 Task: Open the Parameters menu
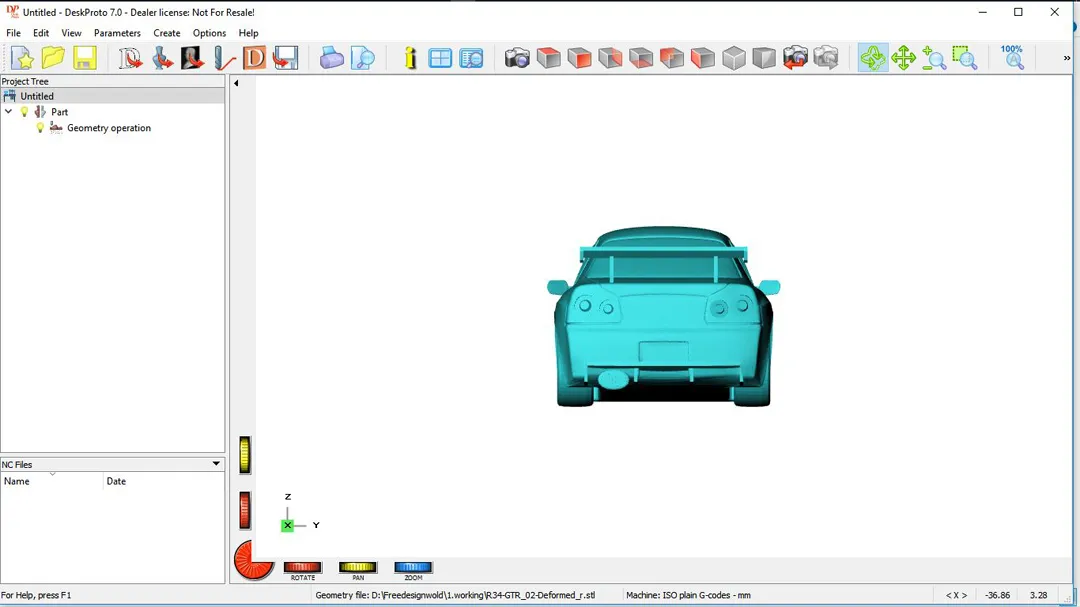(117, 33)
